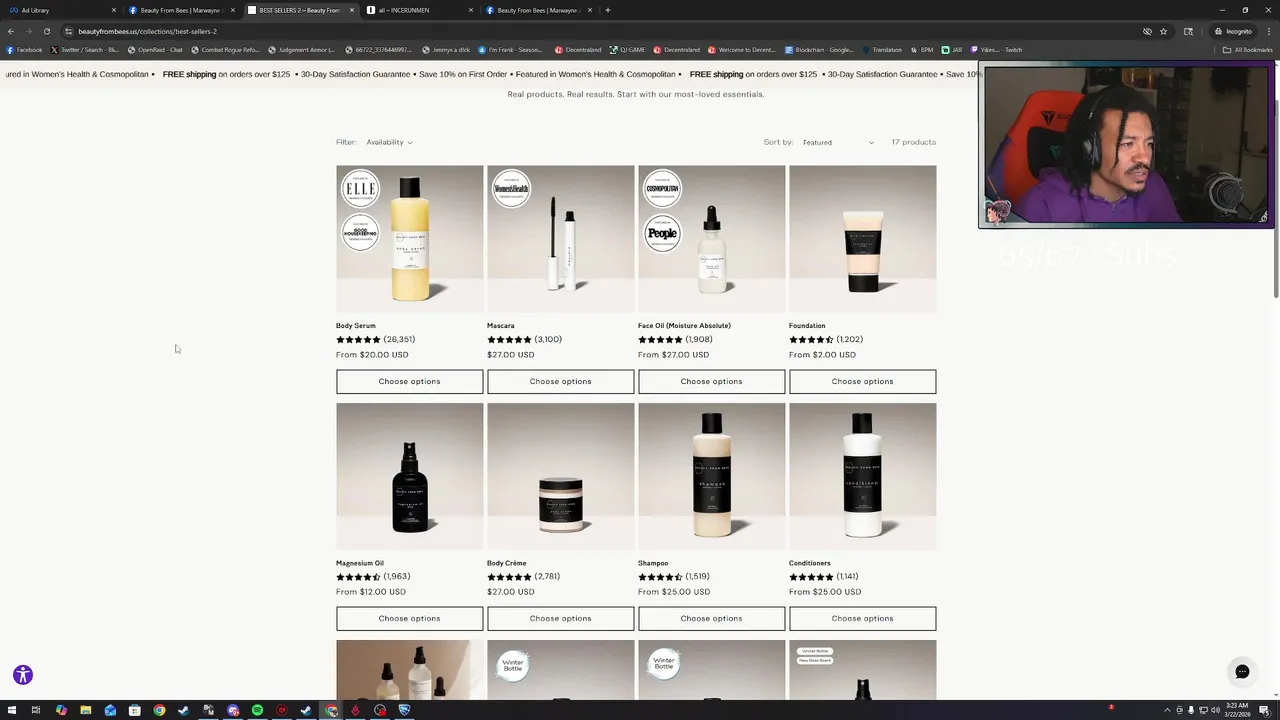Open the Facebook bookmark
This screenshot has height=720, width=1280.
25,50
